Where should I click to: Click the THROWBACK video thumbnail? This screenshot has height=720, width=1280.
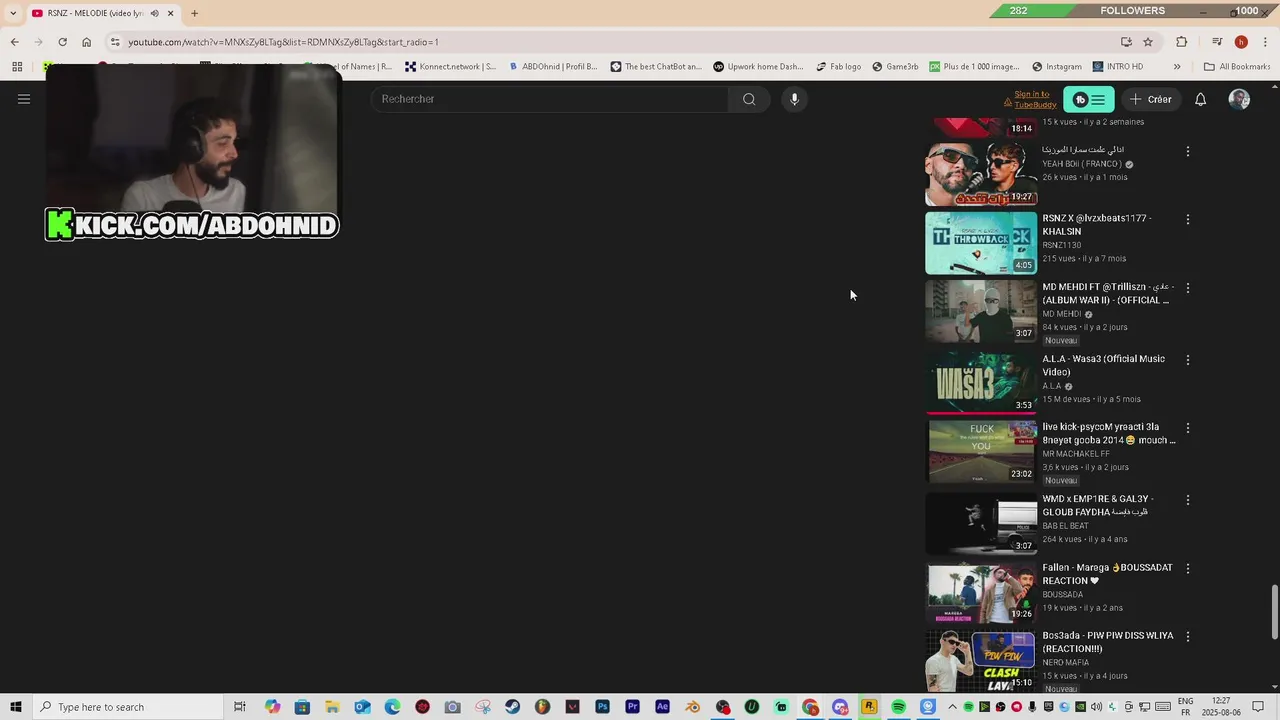[x=981, y=243]
